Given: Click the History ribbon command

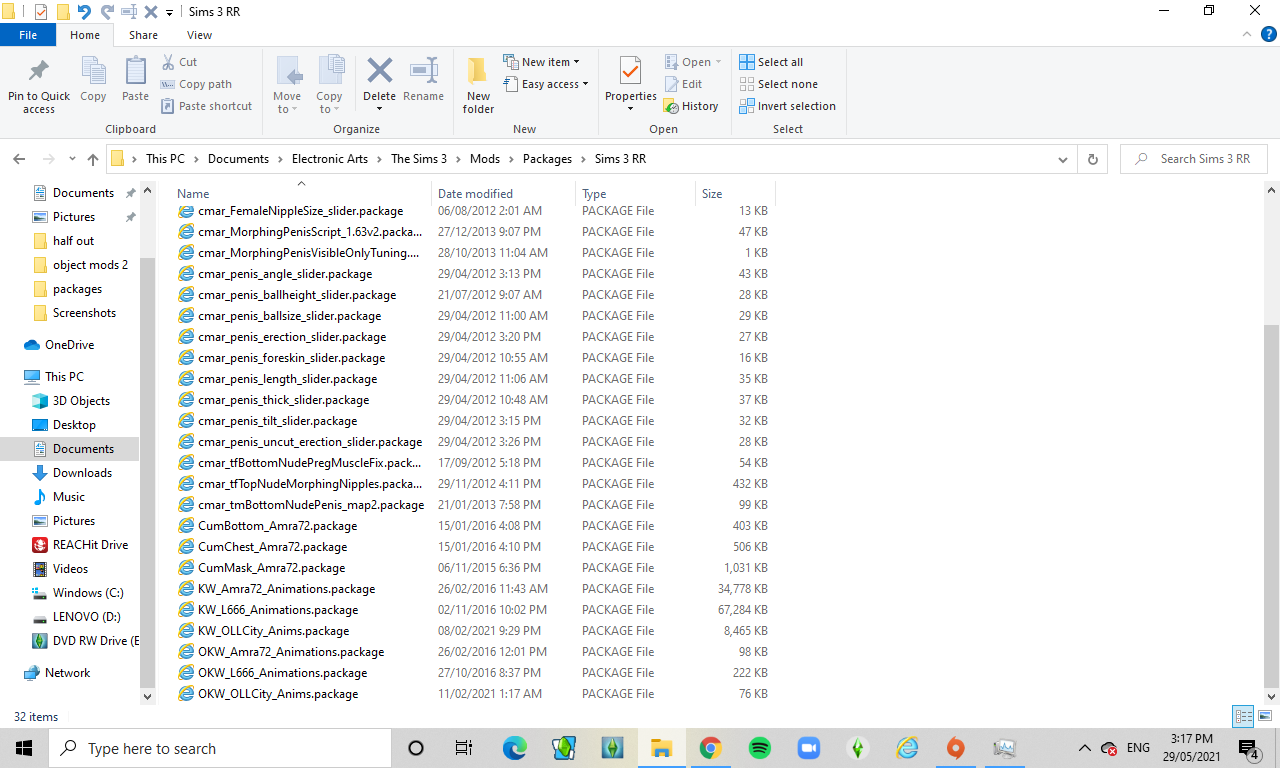Looking at the screenshot, I should coord(691,106).
